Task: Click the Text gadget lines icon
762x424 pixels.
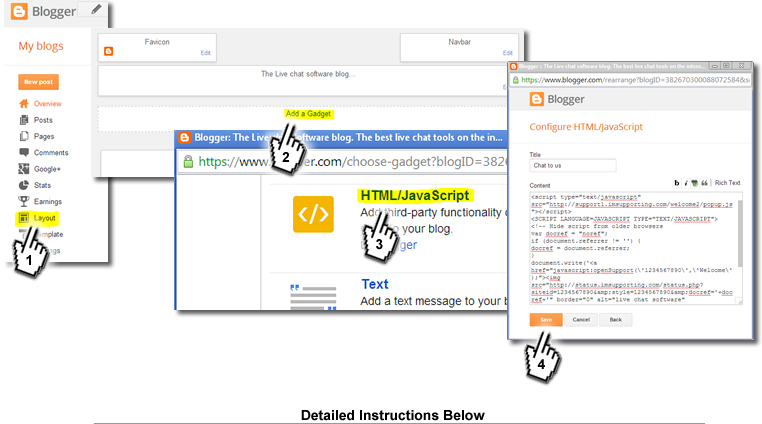Action: (x=313, y=298)
